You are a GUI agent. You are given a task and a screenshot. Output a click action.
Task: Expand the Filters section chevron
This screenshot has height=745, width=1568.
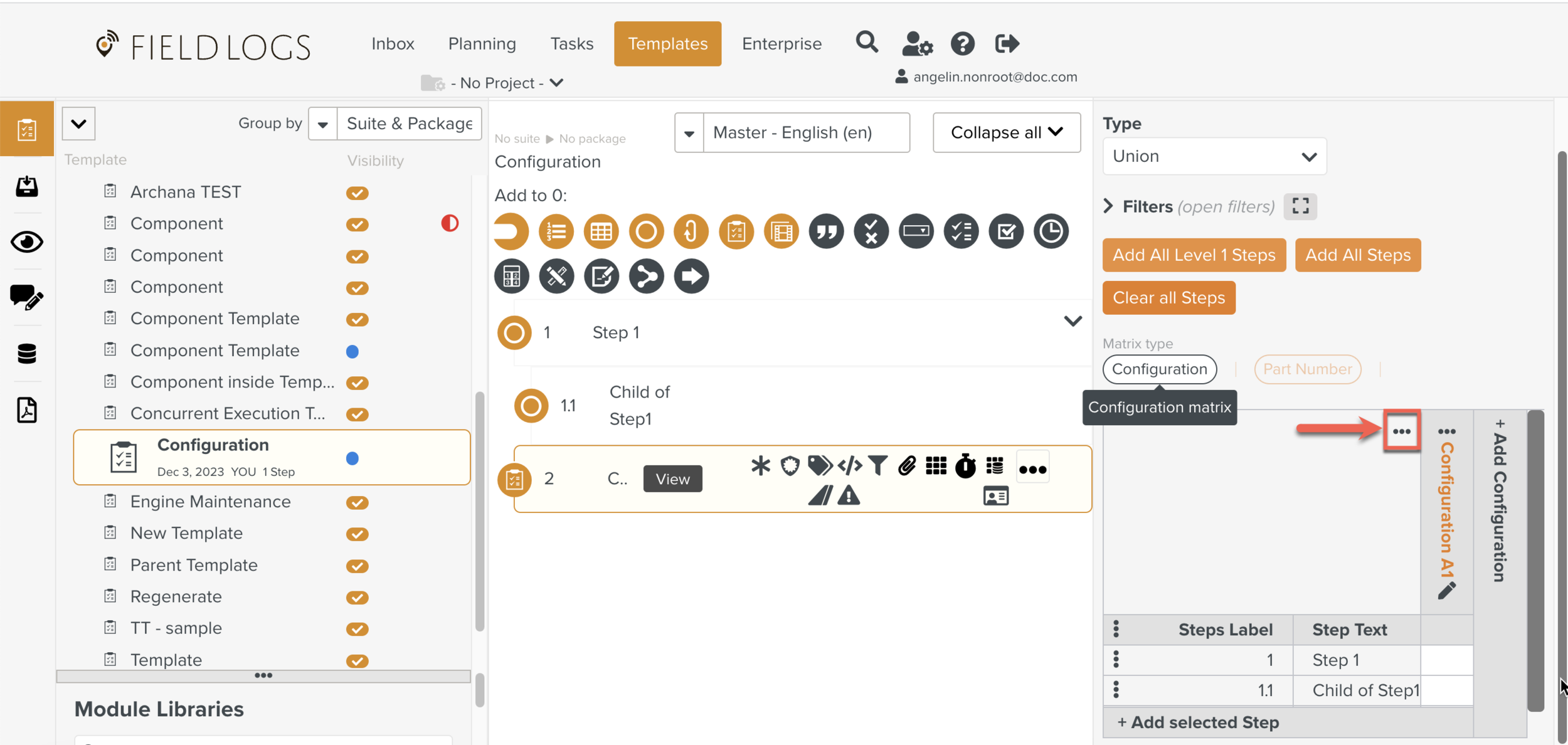pyautogui.click(x=1108, y=206)
